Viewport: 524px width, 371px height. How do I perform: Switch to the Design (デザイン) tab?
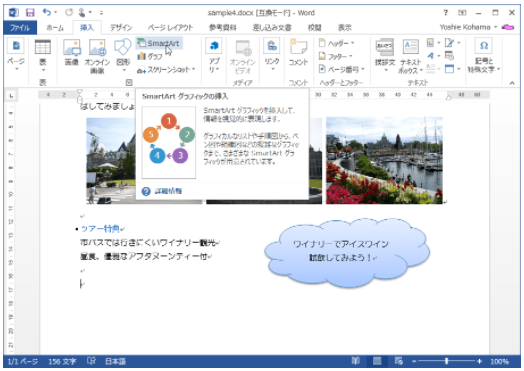(121, 28)
